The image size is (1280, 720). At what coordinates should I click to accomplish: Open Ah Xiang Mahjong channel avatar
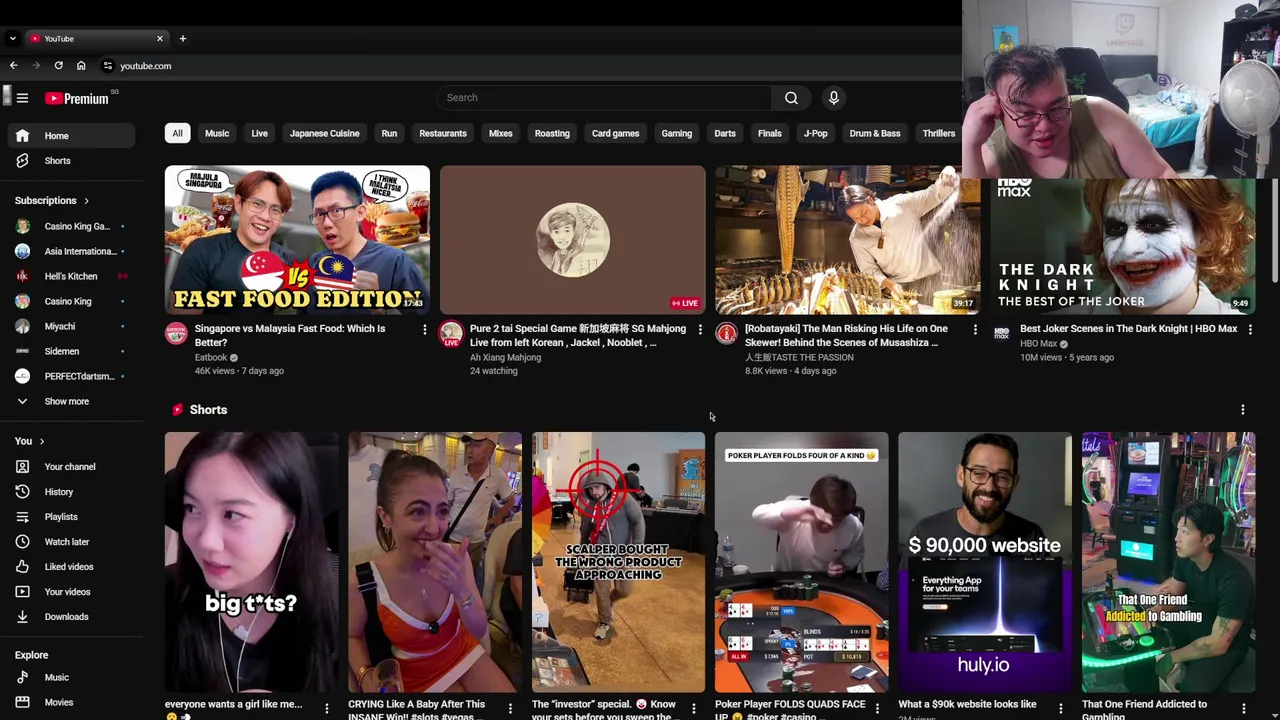click(x=451, y=334)
